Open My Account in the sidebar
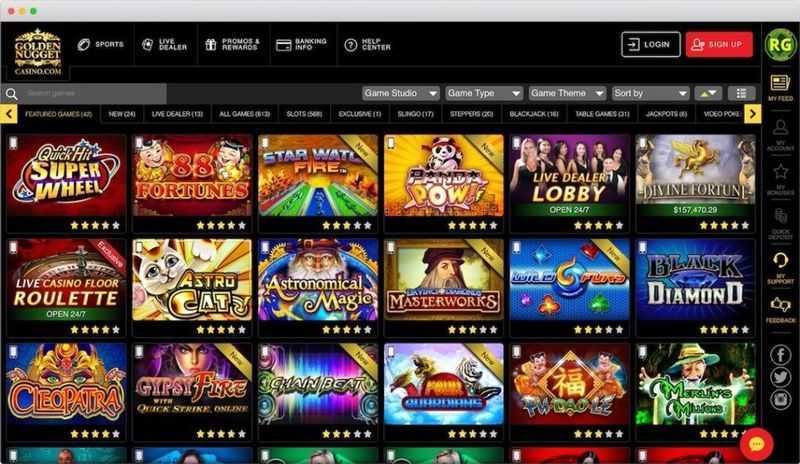The width and height of the screenshot is (800, 464). (780, 135)
